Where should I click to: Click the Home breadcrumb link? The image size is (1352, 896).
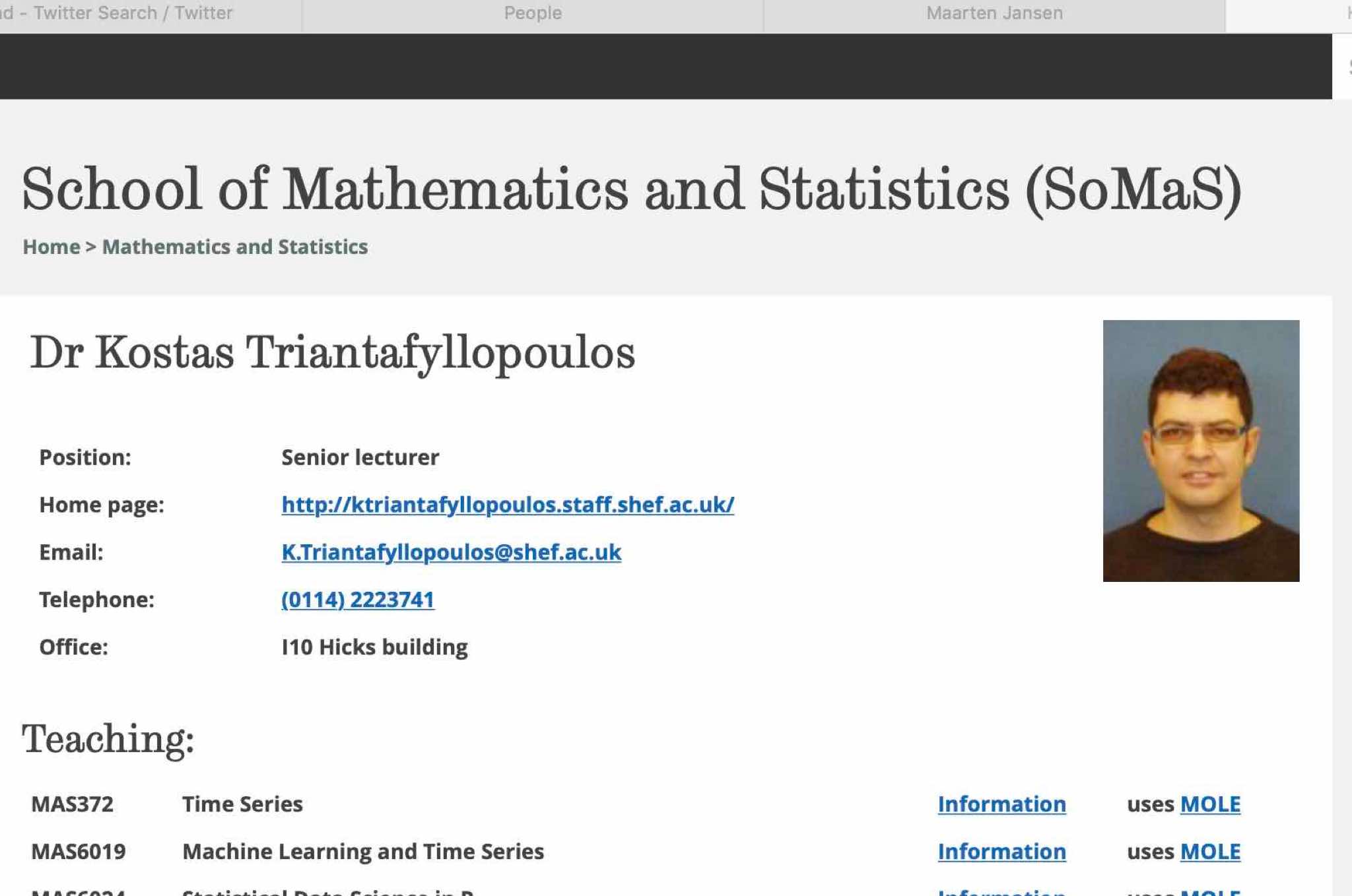(51, 247)
